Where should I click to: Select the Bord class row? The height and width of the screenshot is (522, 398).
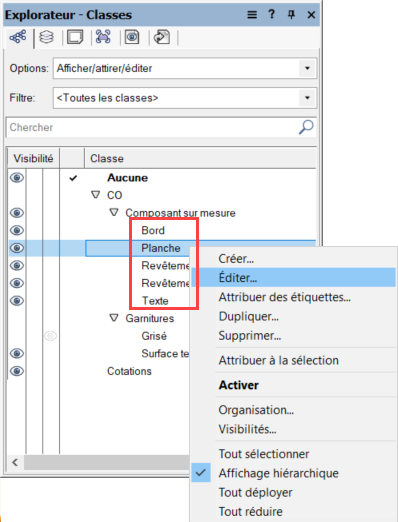click(153, 230)
